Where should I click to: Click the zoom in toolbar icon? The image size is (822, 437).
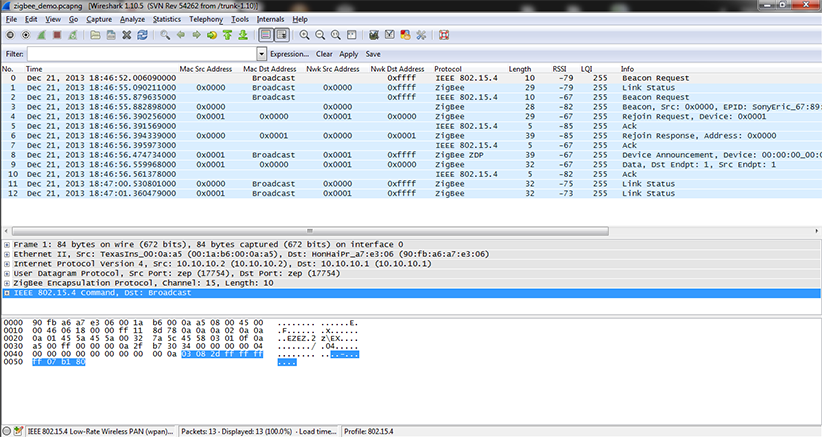[x=305, y=35]
